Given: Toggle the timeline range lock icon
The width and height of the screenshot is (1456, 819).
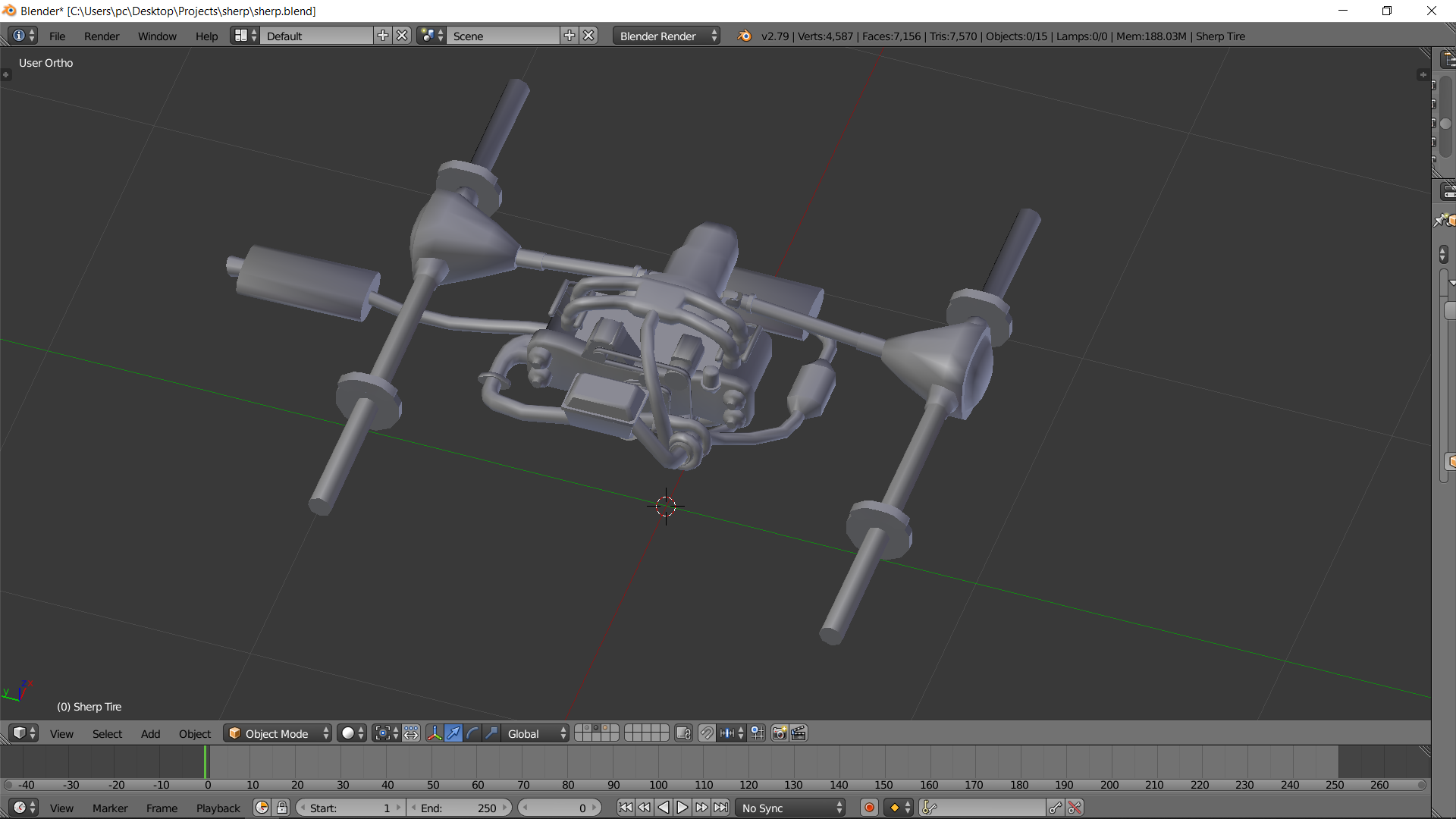Looking at the screenshot, I should click(x=282, y=808).
